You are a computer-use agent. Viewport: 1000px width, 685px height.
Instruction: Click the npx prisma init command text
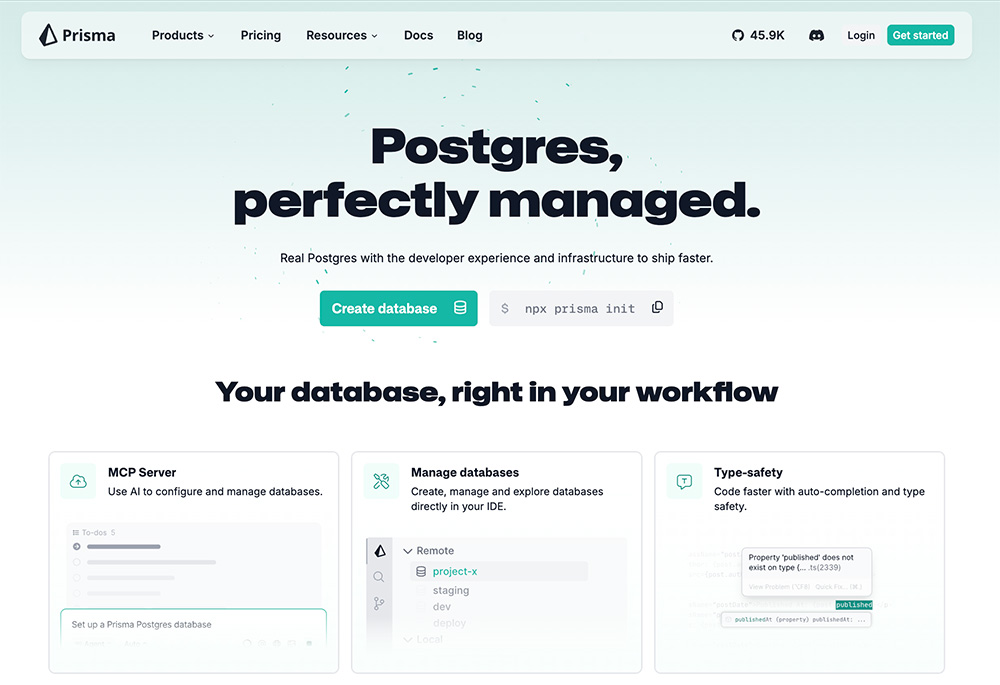pos(580,309)
